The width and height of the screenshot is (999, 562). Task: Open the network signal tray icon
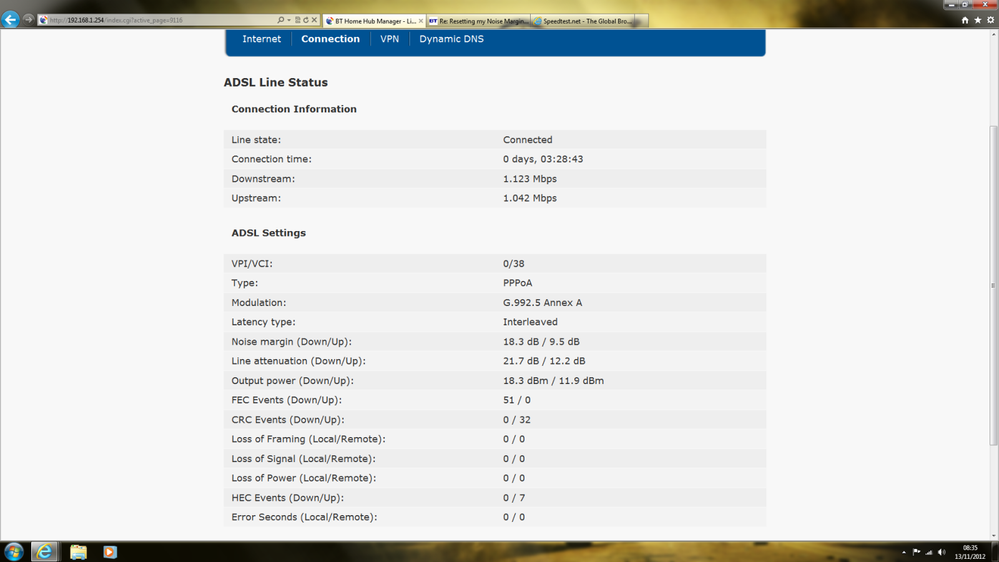click(x=929, y=552)
